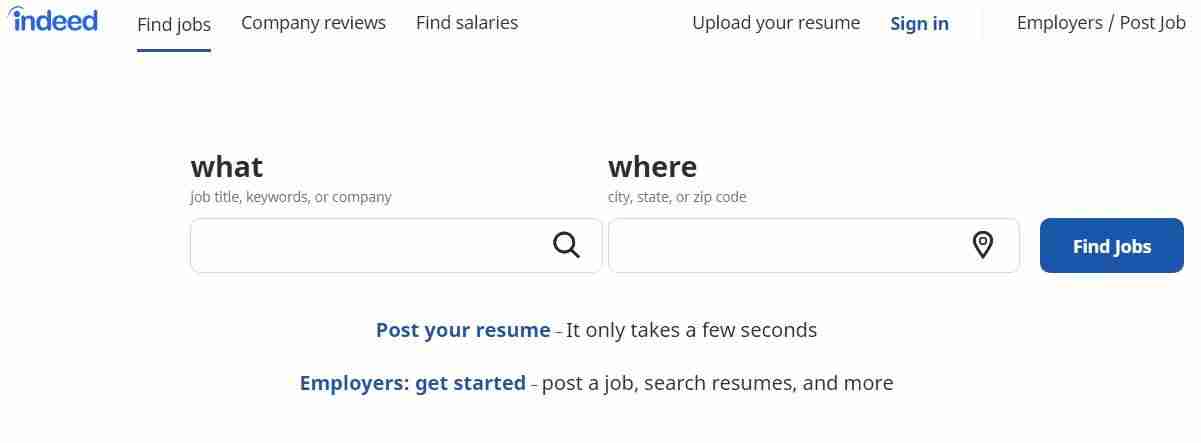Select Upload your resume in header
This screenshot has height=443, width=1201.
pos(775,22)
